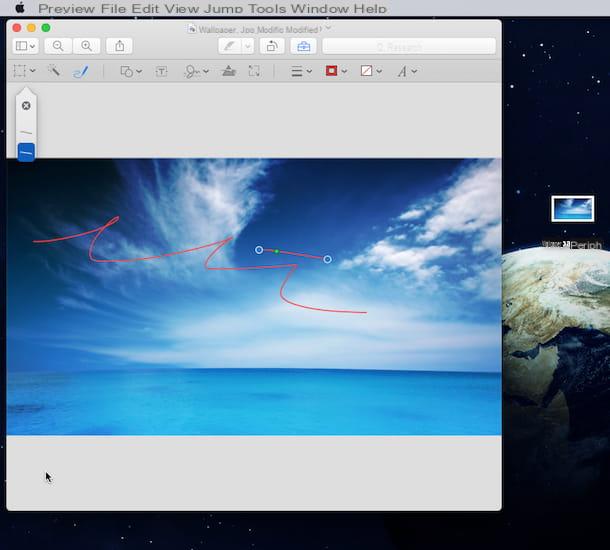The height and width of the screenshot is (550, 610).
Task: Open the red Border Color swatch
Action: tap(331, 71)
